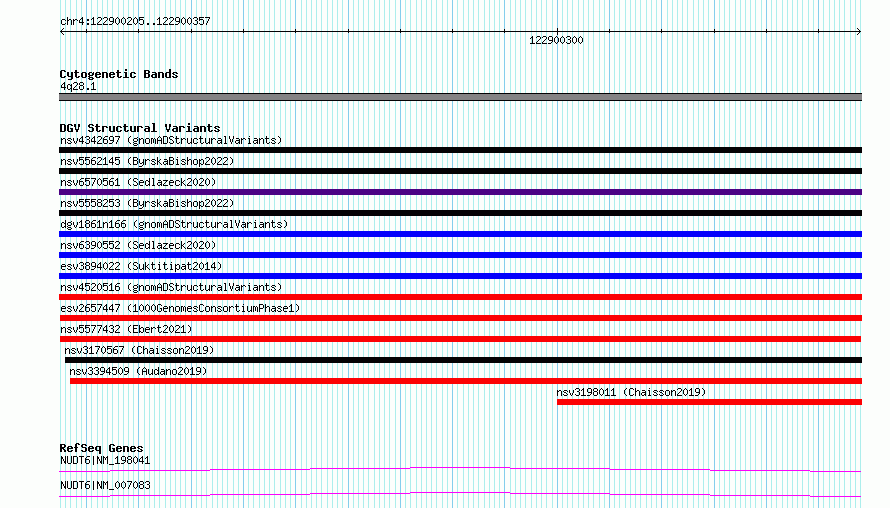Click the left arrow of the ruler
The image size is (890, 508).
coord(62,32)
